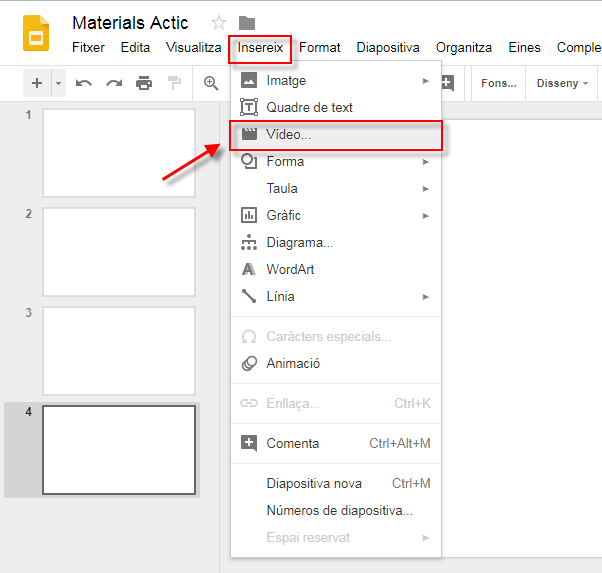Open the Disseny dropdown
Viewport: 602px width, 573px height.
click(x=562, y=83)
